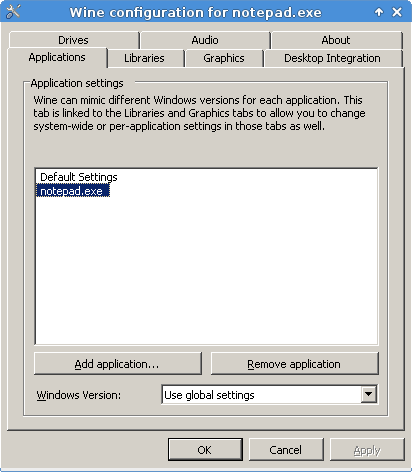
Task: Open the 'Use global settings' combo box
Action: pyautogui.click(x=270, y=395)
